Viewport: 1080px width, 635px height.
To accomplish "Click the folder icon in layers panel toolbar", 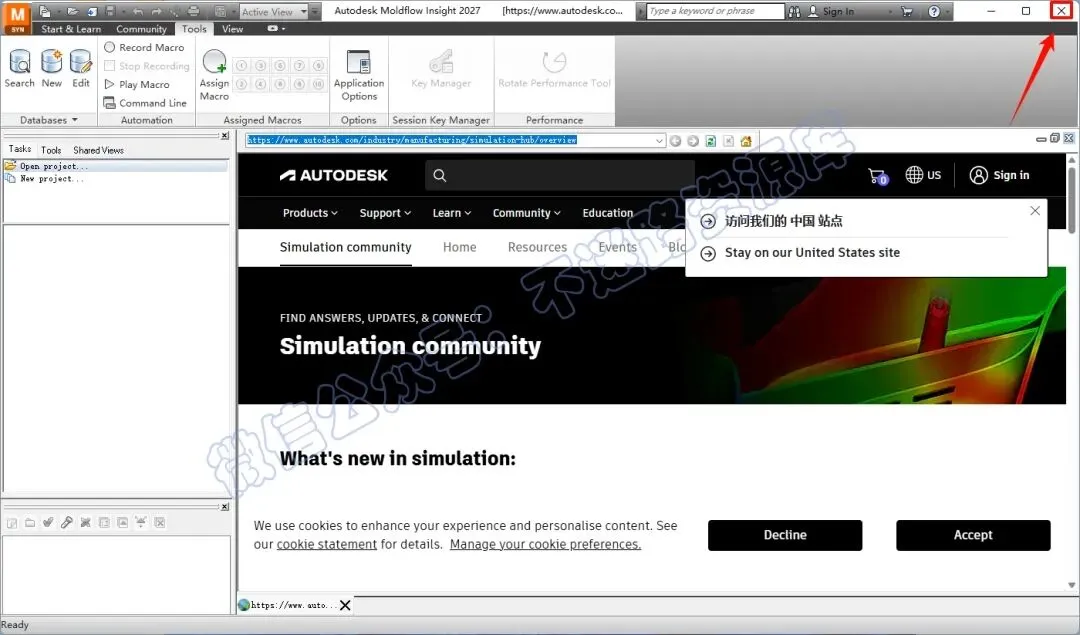I will pos(30,523).
